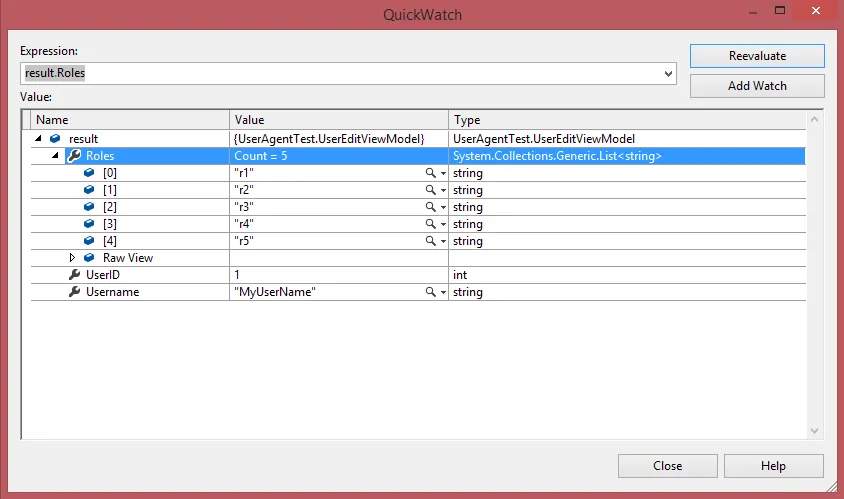
Task: Open the visualizer dropdown arrow for "r2"
Action: 443,190
